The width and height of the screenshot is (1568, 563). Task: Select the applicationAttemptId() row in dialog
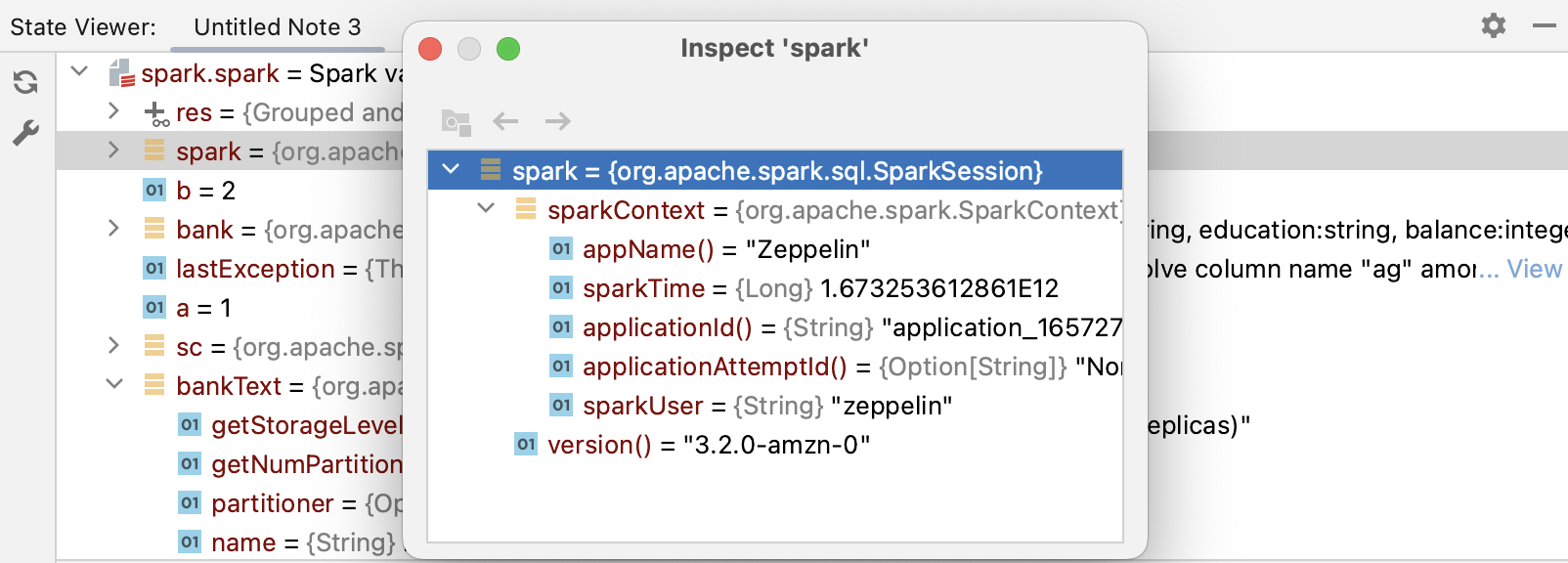775,366
